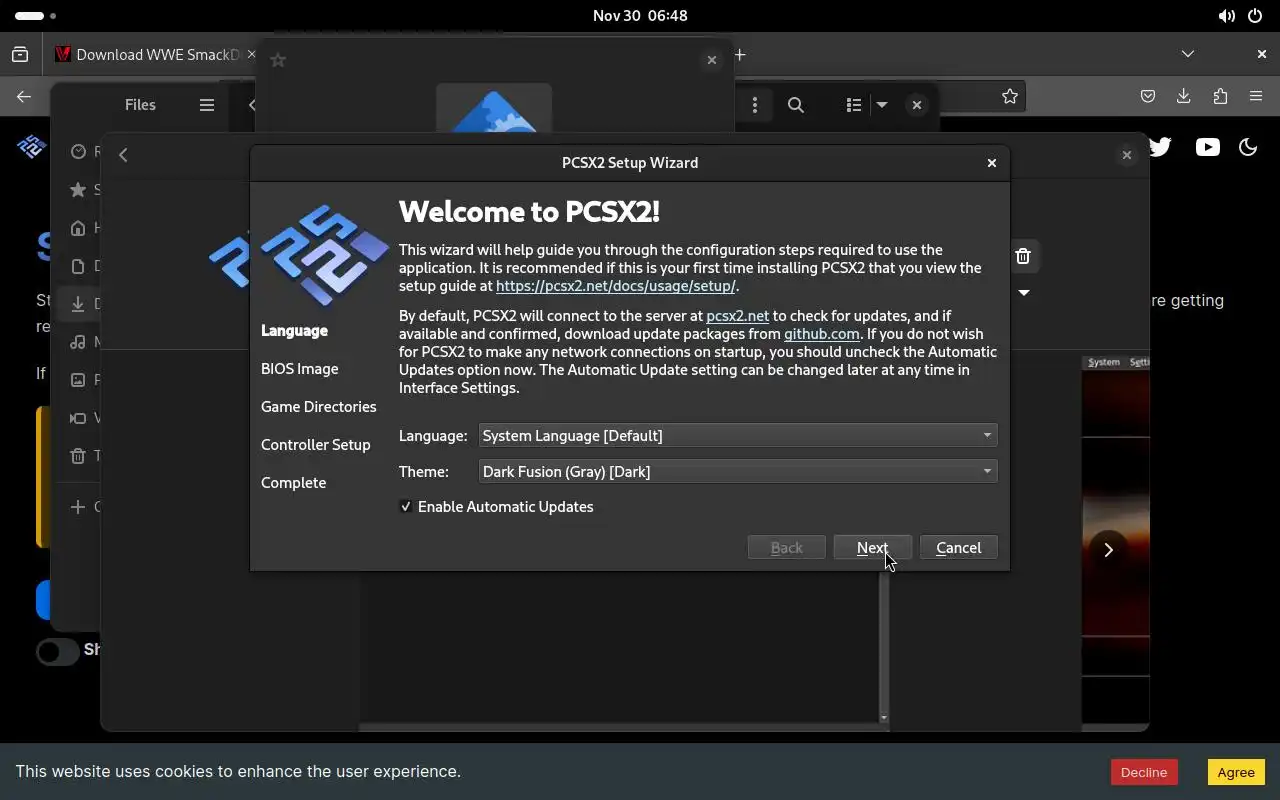Image resolution: width=1280 pixels, height=800 pixels.
Task: Click the Cancel button in setup wizard
Action: coord(958,548)
